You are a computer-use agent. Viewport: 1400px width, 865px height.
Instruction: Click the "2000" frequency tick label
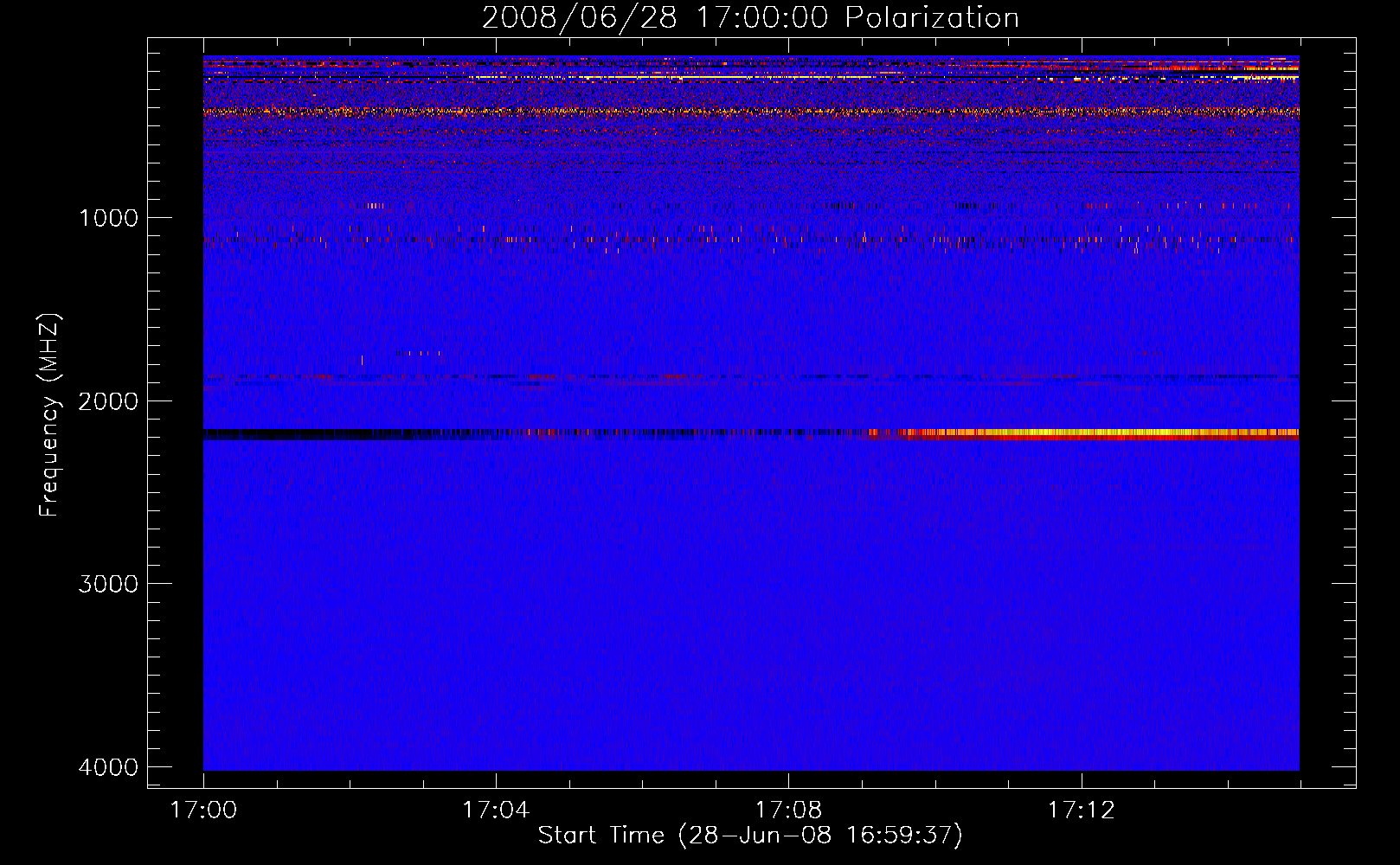108,401
